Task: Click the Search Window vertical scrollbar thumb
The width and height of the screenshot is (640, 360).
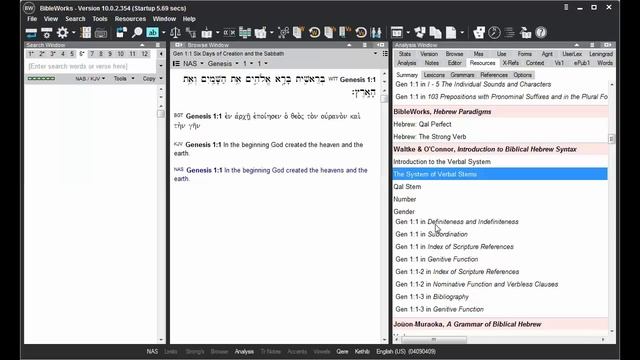Action: click(x=161, y=114)
